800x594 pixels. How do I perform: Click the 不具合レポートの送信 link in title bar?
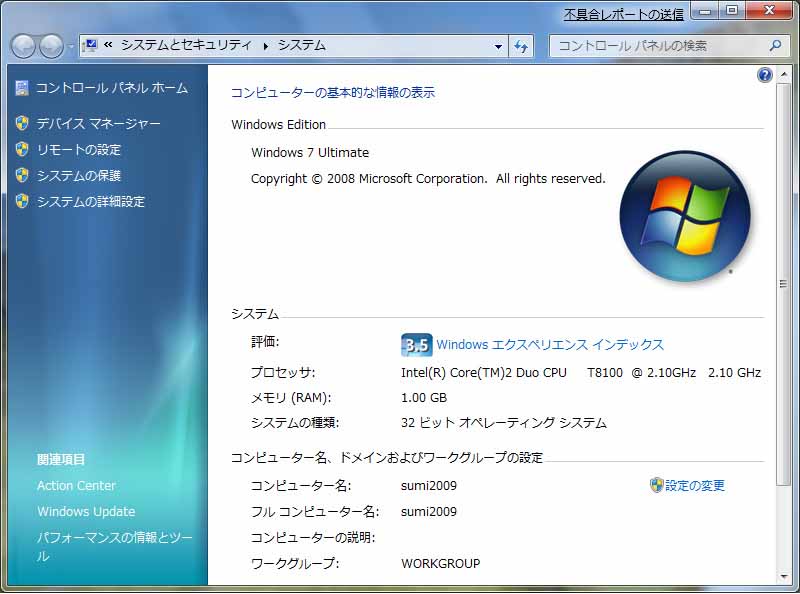[623, 14]
